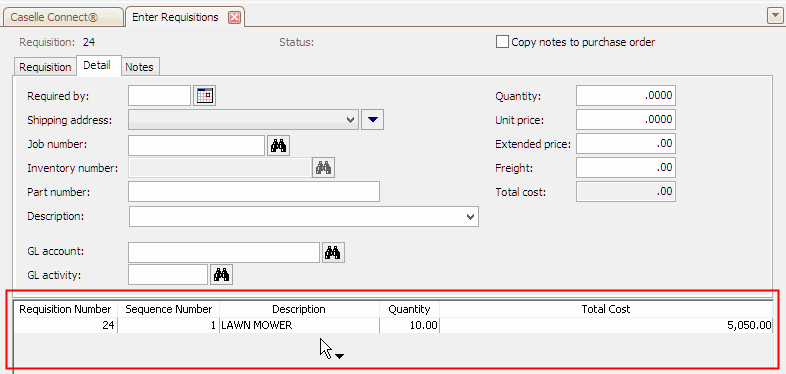Select the LAWN MOWER row in grid
The height and width of the screenshot is (374, 786).
point(394,325)
